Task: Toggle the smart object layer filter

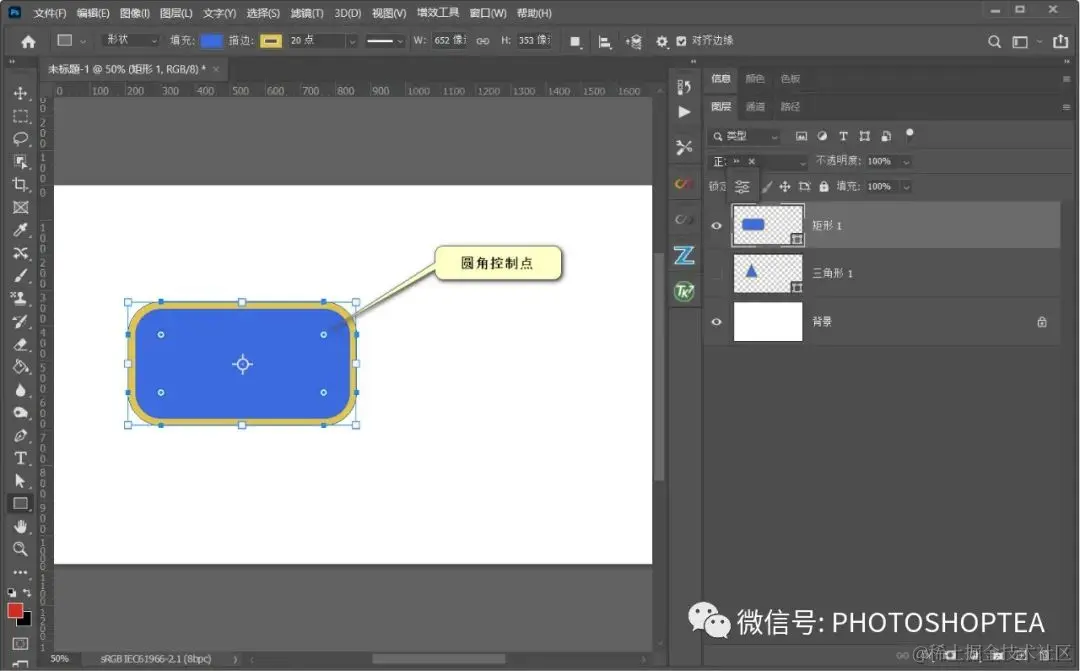Action: (886, 136)
